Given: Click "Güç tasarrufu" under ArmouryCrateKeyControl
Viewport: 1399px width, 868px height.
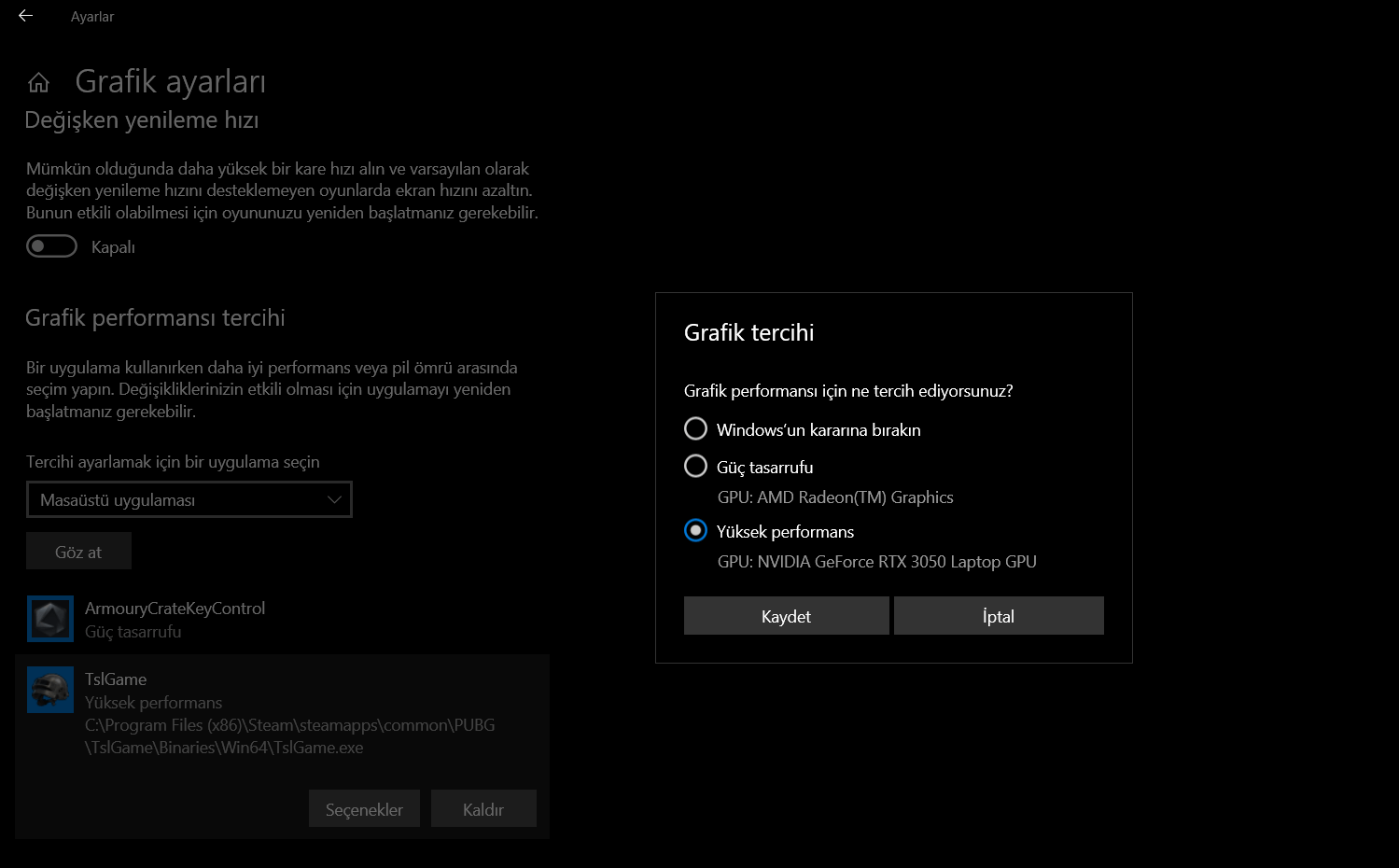Looking at the screenshot, I should pos(133,632).
